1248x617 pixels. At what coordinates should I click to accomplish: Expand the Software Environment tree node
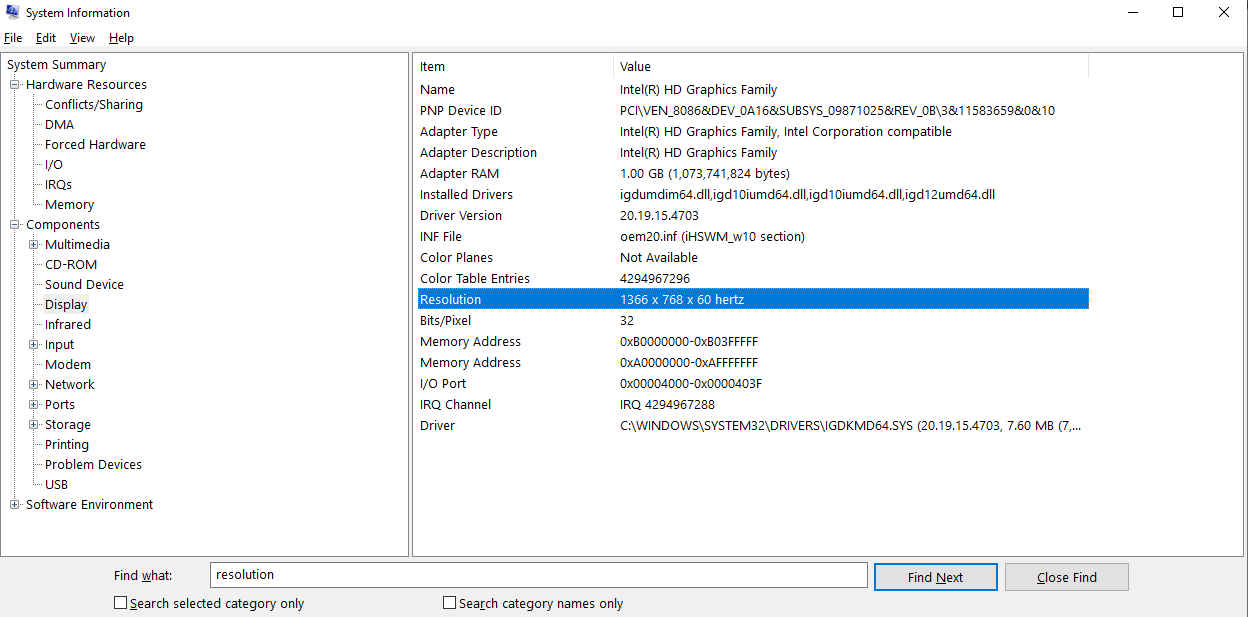tap(15, 505)
